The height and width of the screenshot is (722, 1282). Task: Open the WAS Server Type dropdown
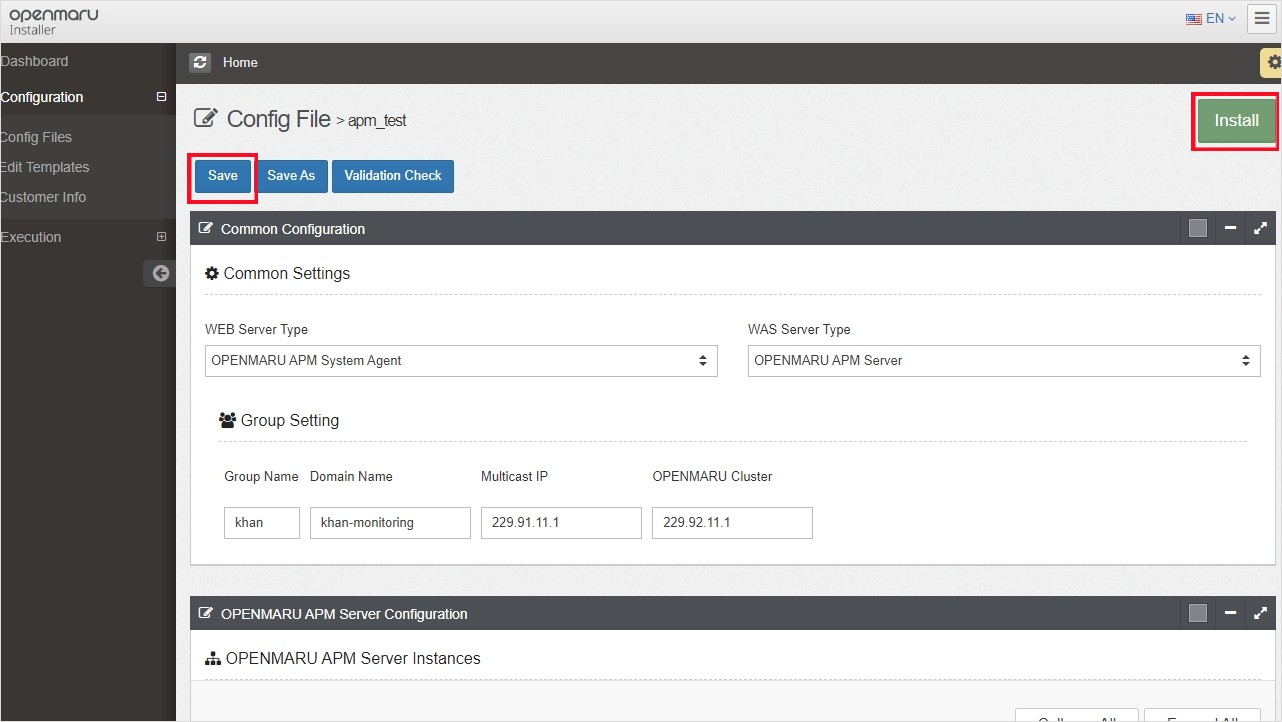pyautogui.click(x=1003, y=361)
